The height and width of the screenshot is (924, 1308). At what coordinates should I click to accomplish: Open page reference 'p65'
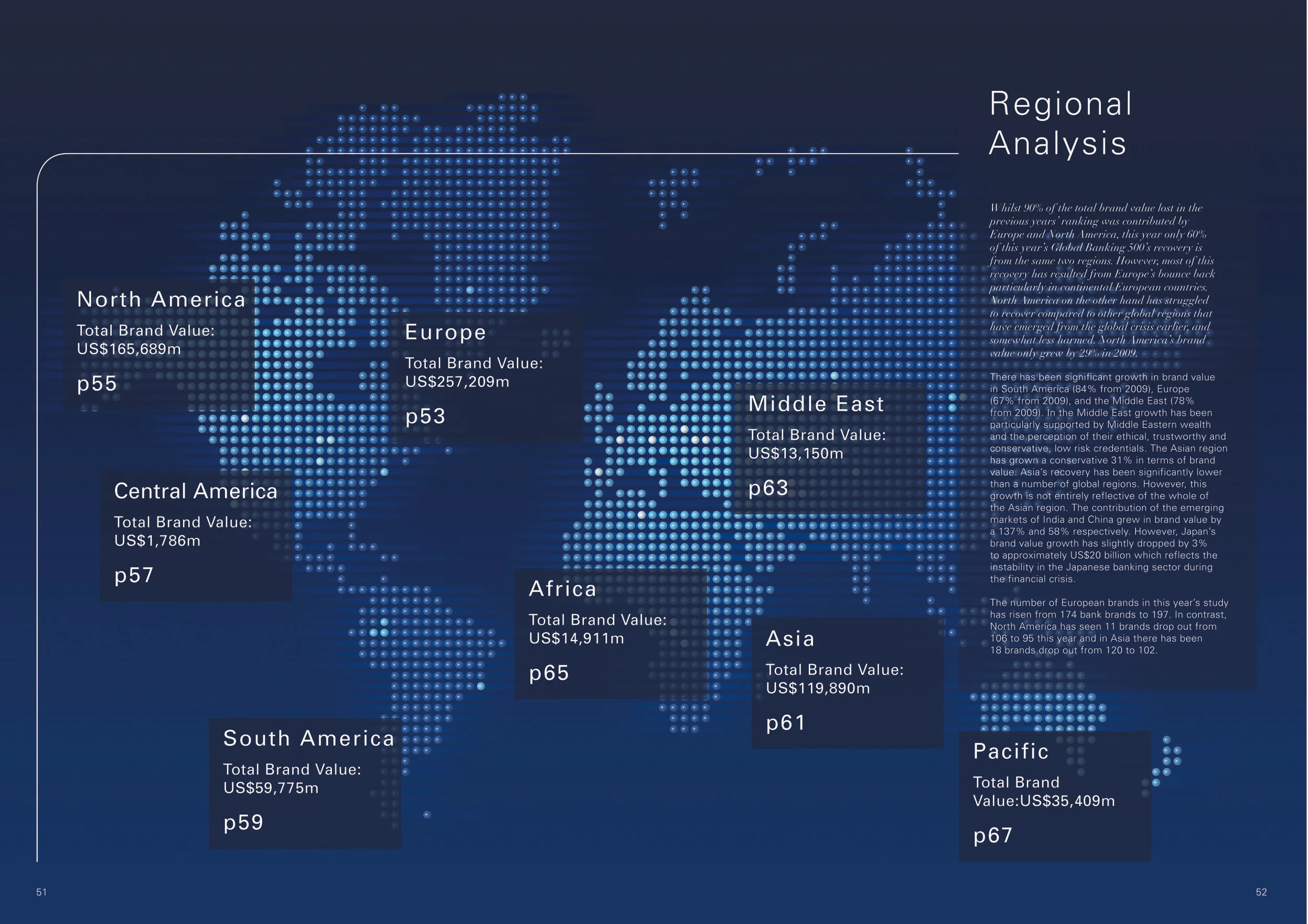pyautogui.click(x=549, y=674)
